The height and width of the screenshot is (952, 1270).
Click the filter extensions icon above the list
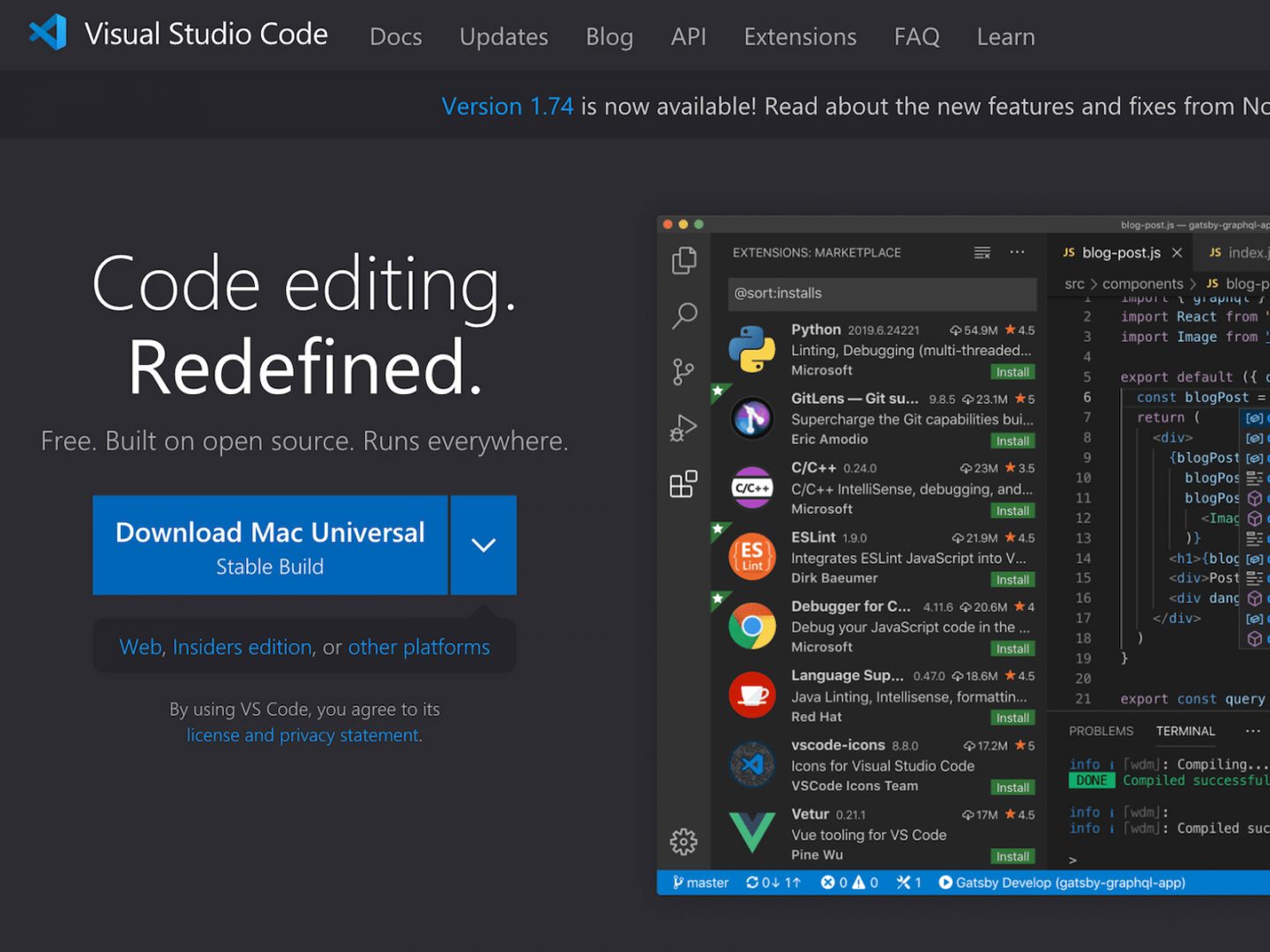point(982,252)
